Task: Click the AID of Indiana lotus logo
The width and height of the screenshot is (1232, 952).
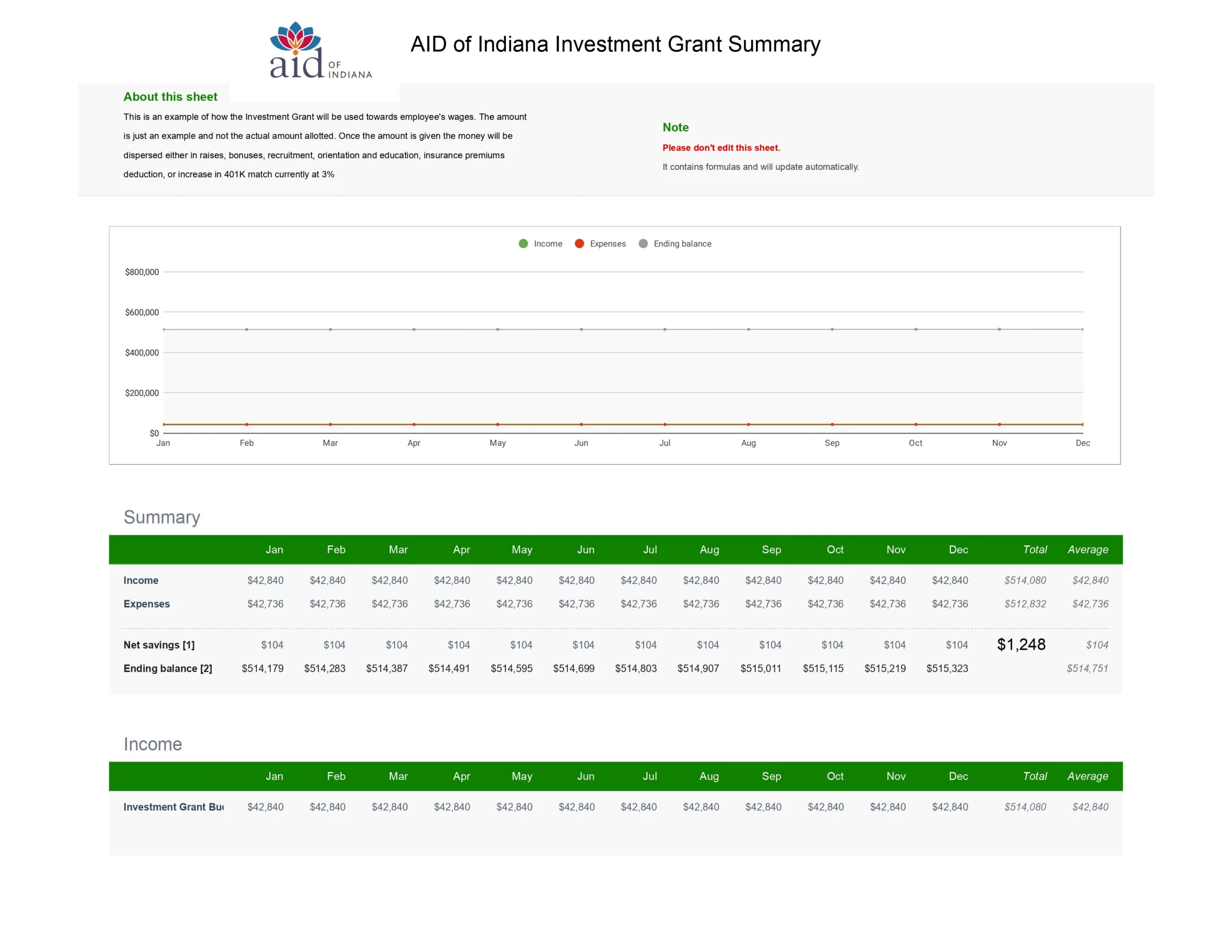Action: coord(321,50)
